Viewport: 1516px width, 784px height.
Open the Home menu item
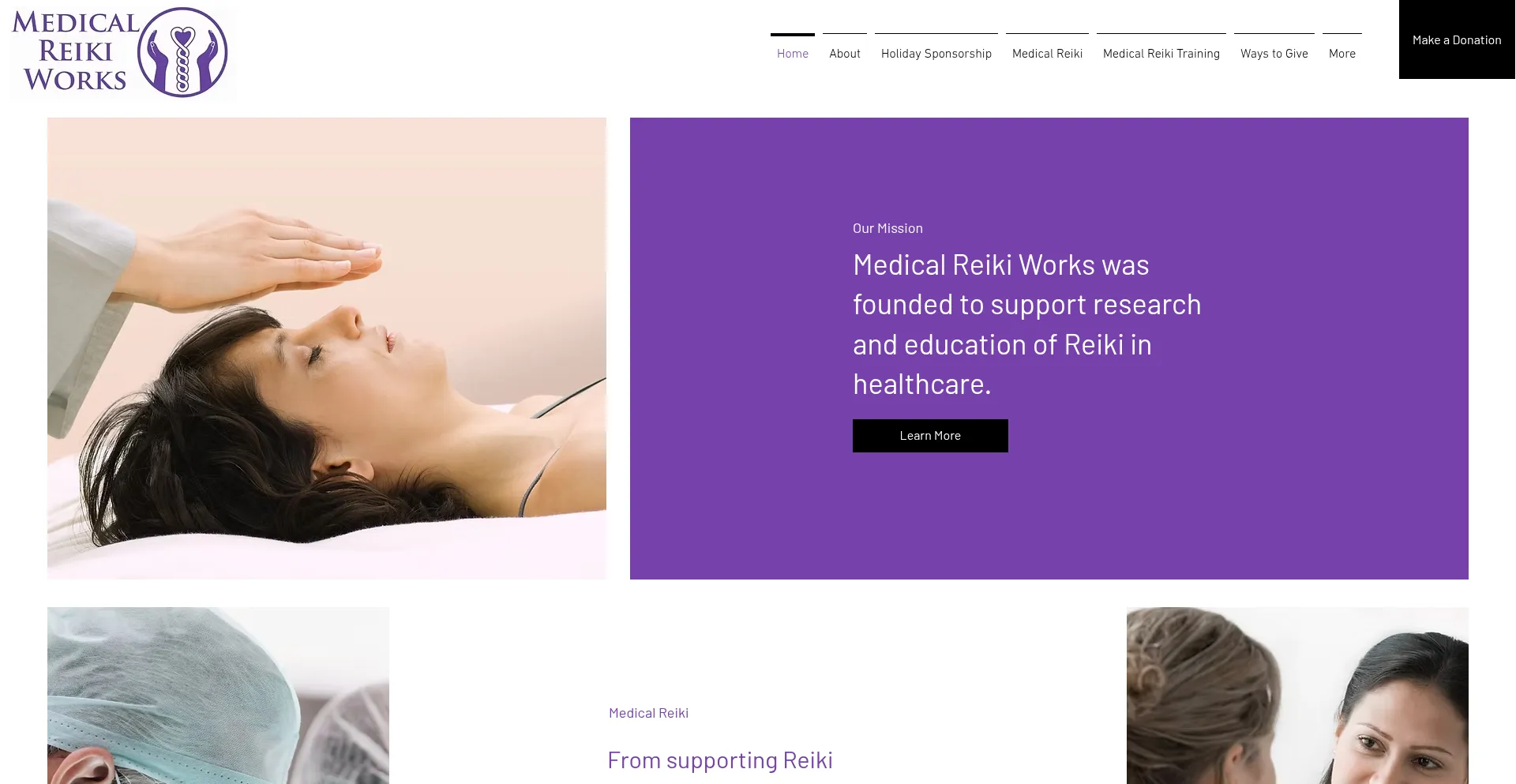(x=793, y=53)
